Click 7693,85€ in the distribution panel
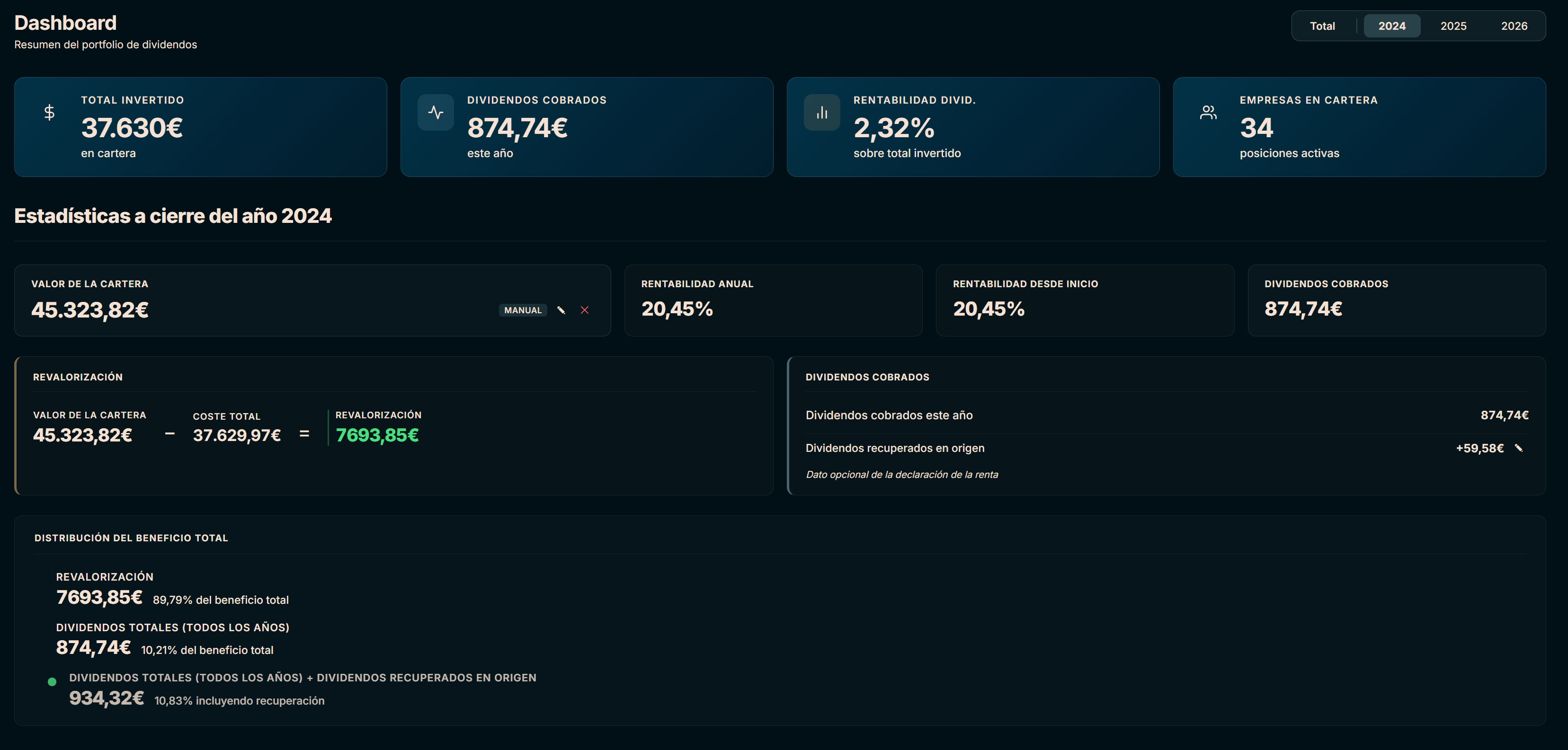The image size is (1568, 750). [x=99, y=597]
